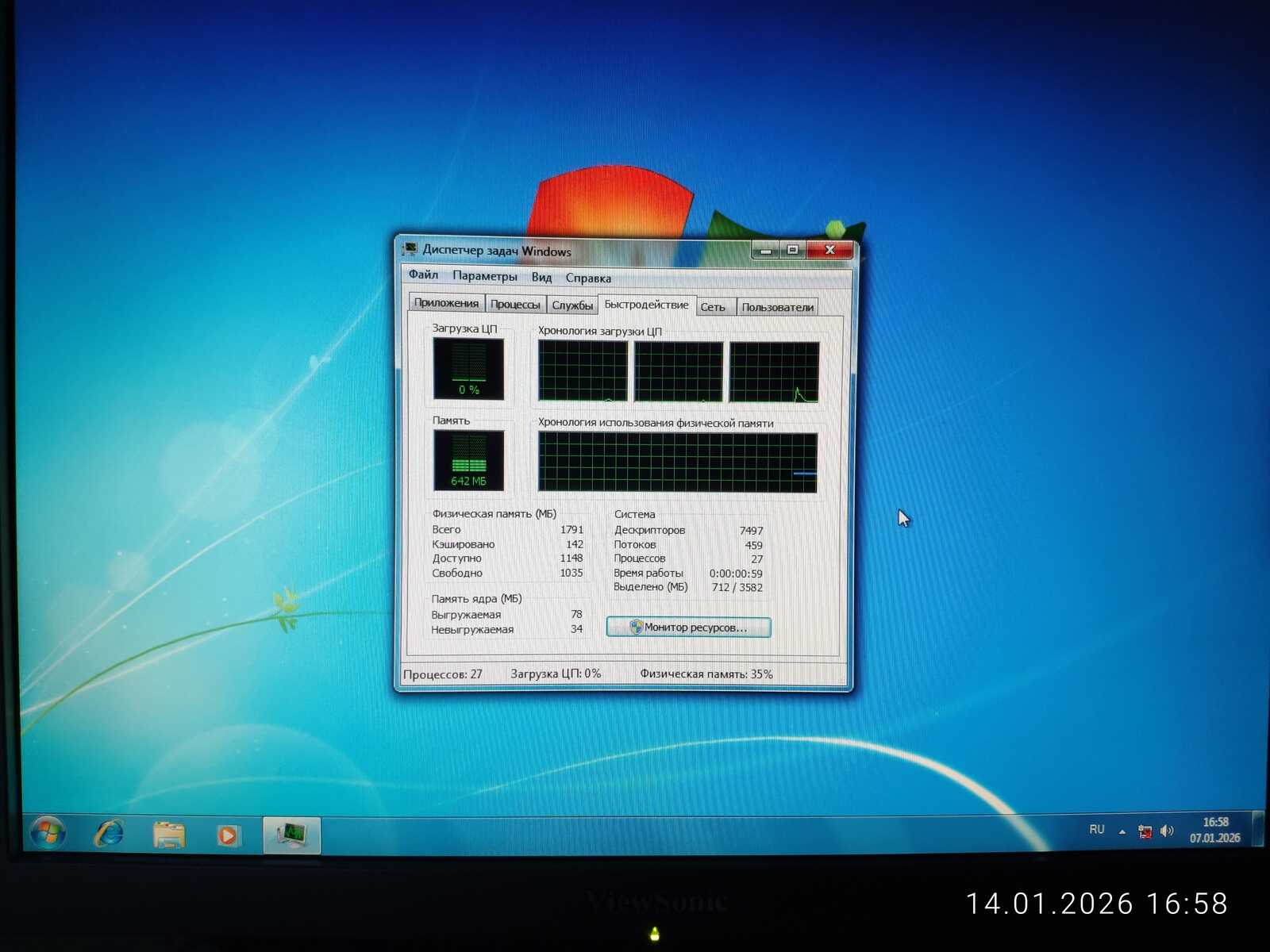The width and height of the screenshot is (1270, 952).
Task: Click the first CPU usage history graph
Action: click(x=583, y=370)
